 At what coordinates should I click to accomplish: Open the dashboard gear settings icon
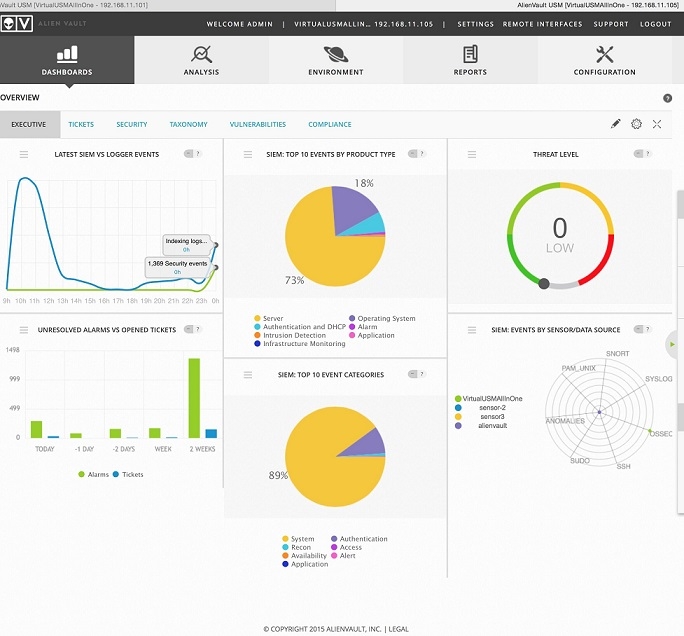point(636,124)
